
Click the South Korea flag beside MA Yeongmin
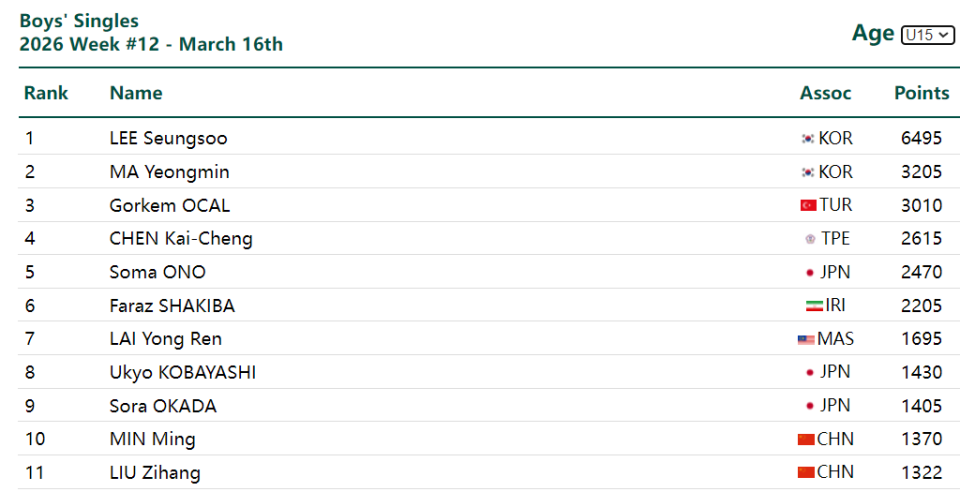(x=808, y=173)
